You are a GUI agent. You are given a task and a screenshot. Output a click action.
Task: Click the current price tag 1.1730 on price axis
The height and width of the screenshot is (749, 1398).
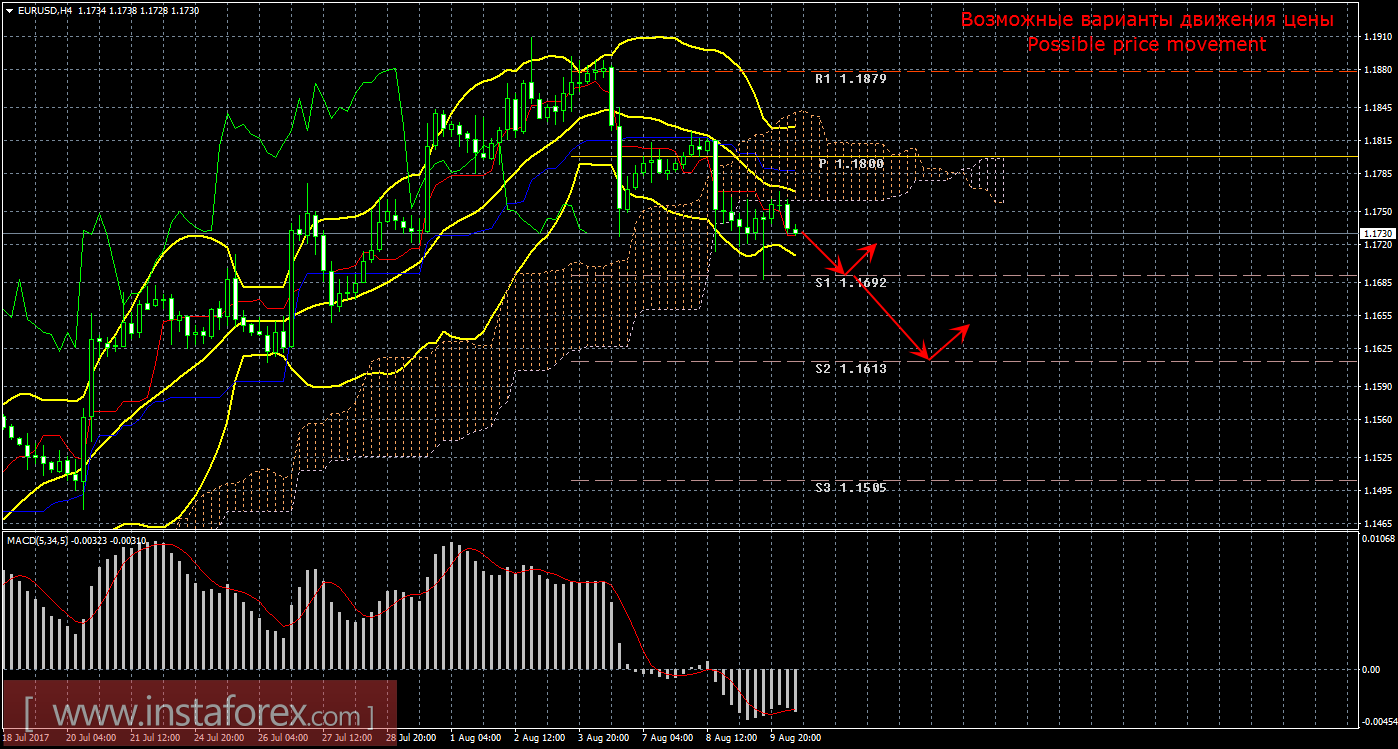click(1377, 233)
